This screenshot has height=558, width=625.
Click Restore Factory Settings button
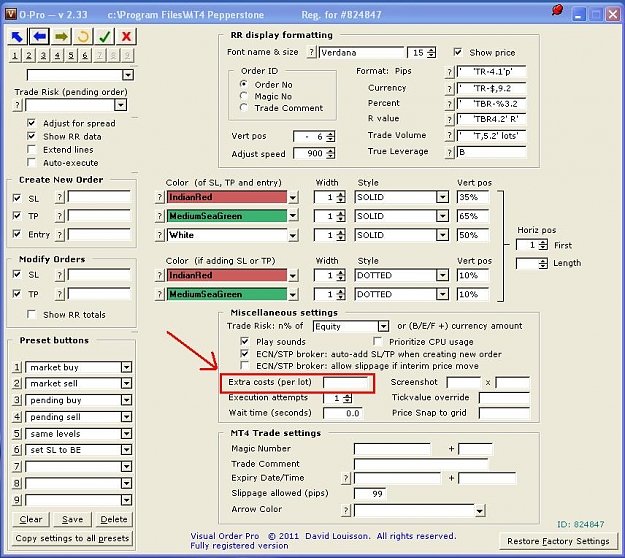[x=558, y=541]
